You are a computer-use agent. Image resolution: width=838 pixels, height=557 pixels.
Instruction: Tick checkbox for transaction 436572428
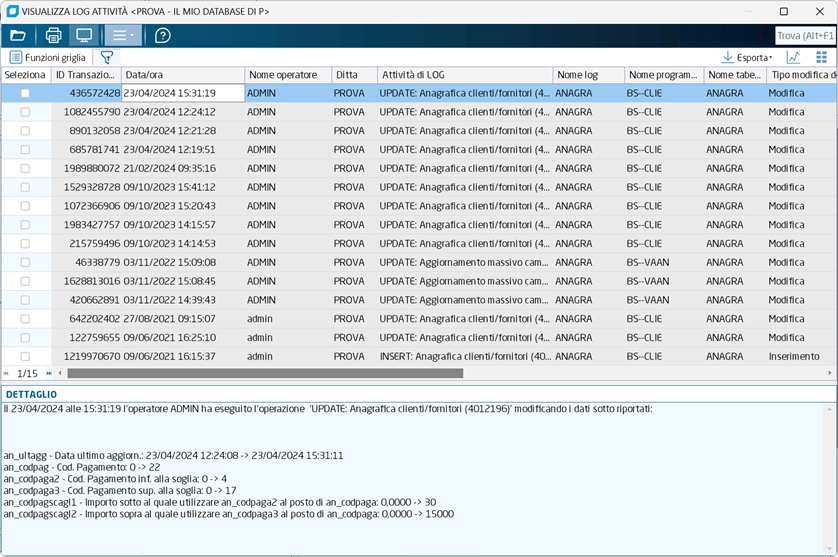pos(25,93)
